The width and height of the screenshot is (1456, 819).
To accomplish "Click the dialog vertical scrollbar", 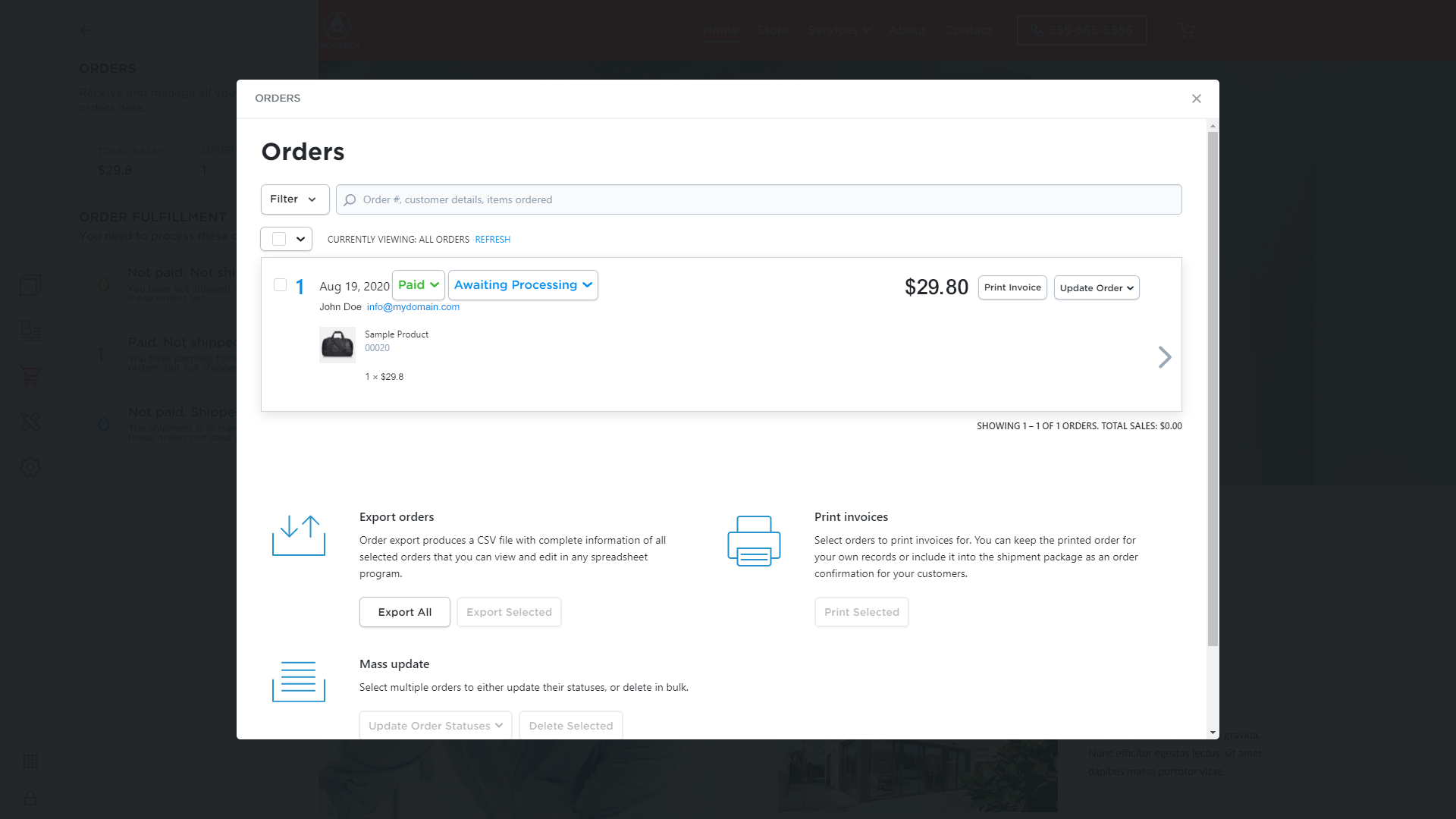I will [x=1213, y=389].
